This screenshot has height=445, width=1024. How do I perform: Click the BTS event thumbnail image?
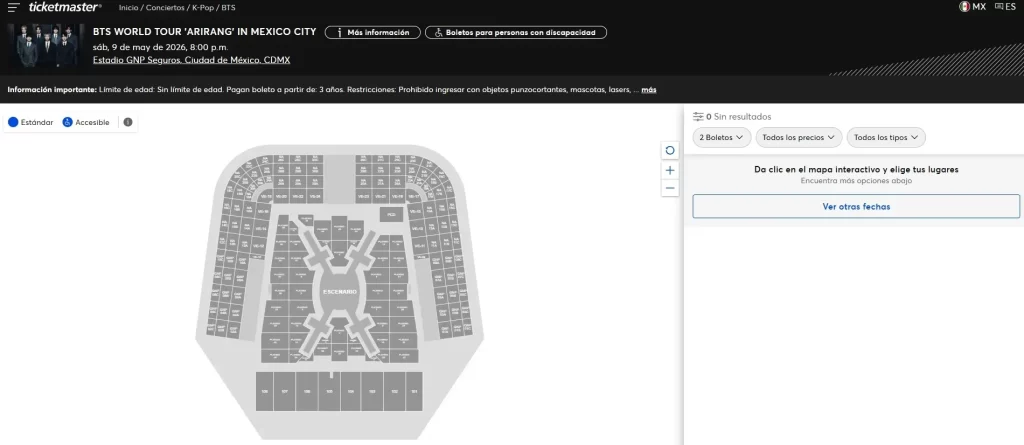[x=46, y=46]
